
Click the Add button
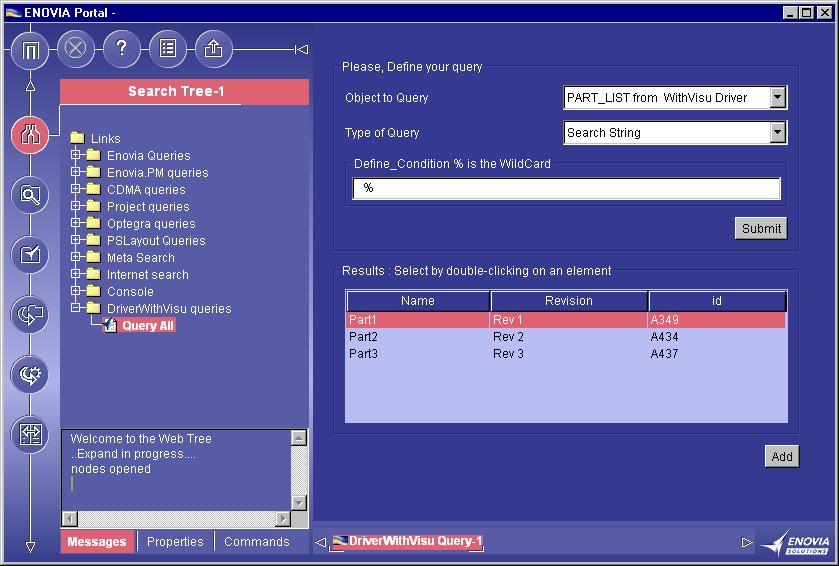(x=782, y=456)
